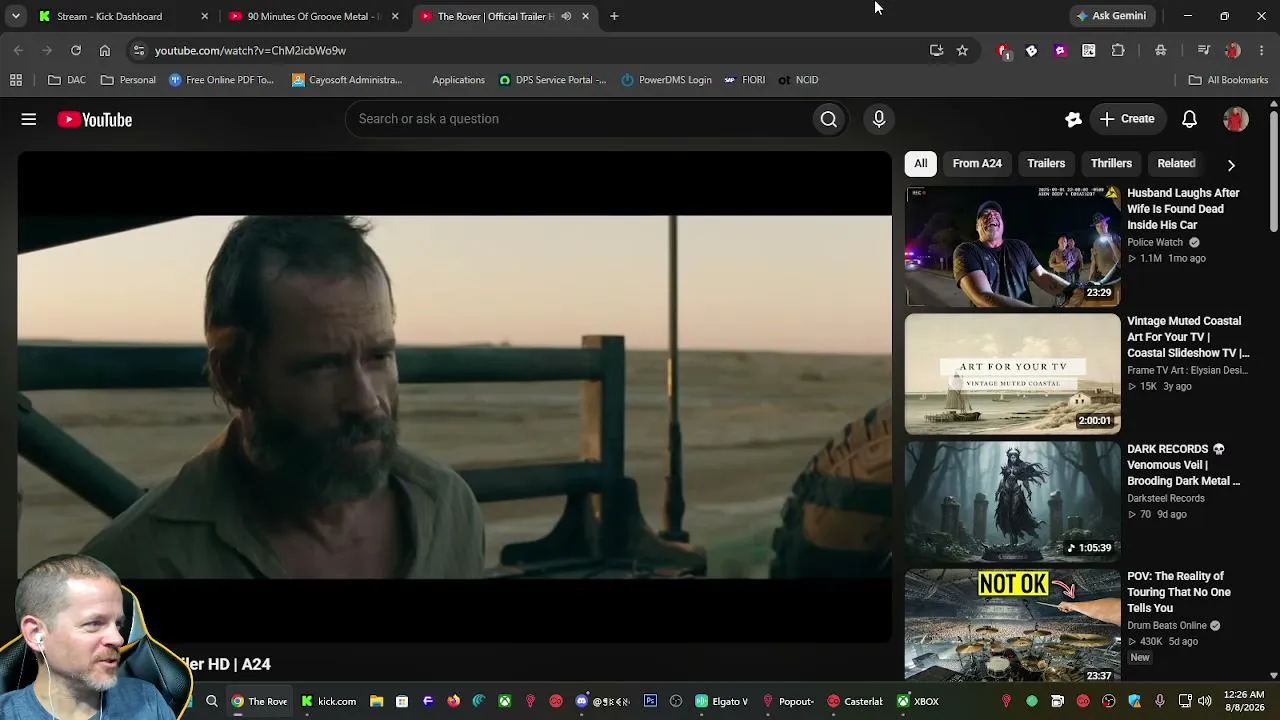Switch to the 90 Minutes Of Groove Metal tab
Image resolution: width=1280 pixels, height=720 pixels.
click(x=313, y=16)
